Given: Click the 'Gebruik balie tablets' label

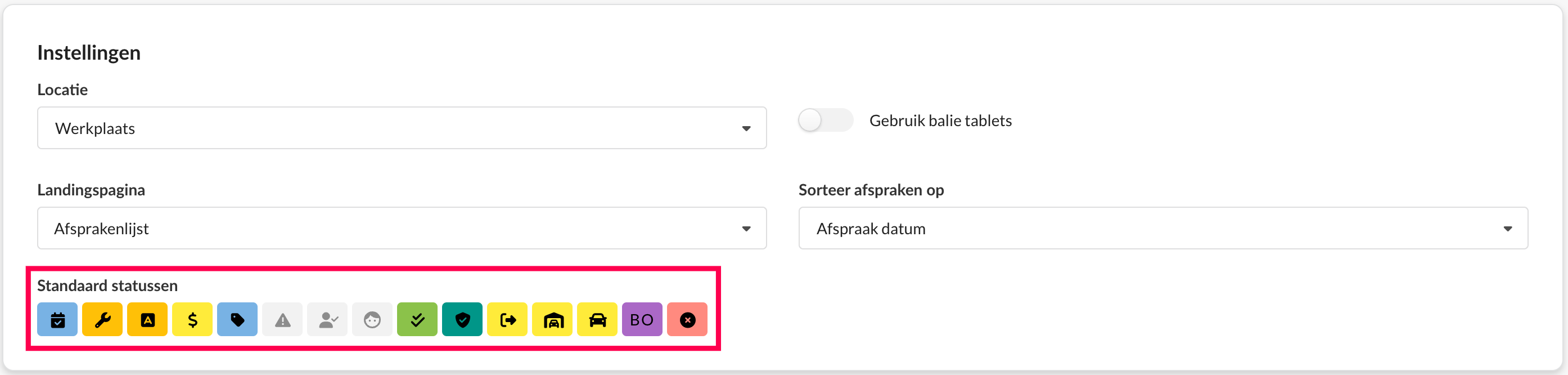Looking at the screenshot, I should tap(940, 120).
